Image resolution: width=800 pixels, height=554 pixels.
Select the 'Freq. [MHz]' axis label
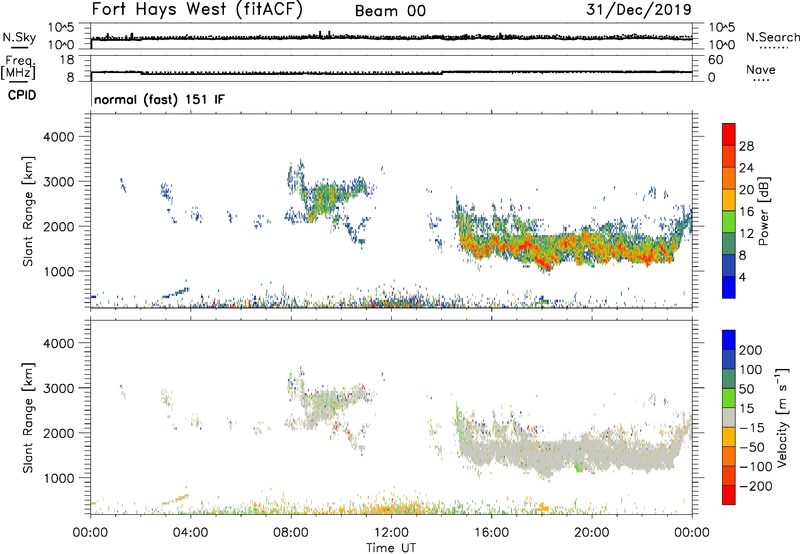coord(19,67)
